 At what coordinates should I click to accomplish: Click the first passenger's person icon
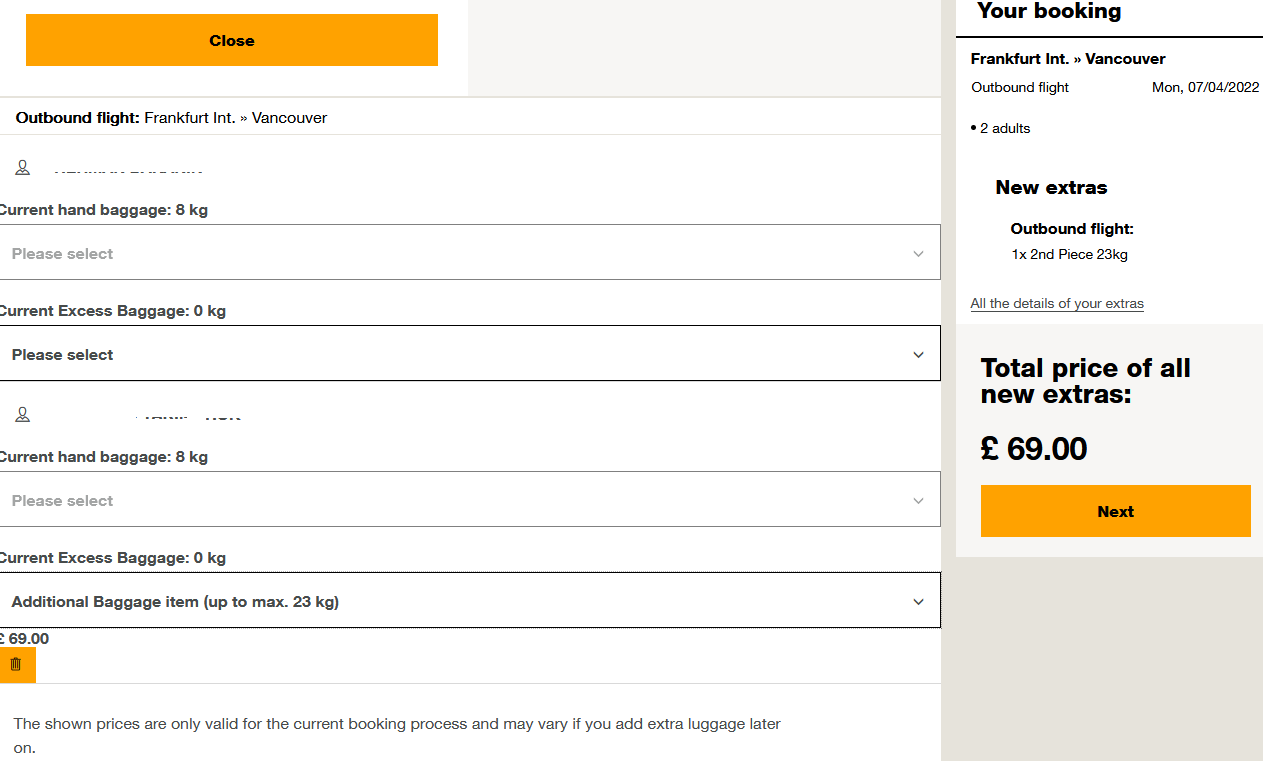[x=23, y=167]
